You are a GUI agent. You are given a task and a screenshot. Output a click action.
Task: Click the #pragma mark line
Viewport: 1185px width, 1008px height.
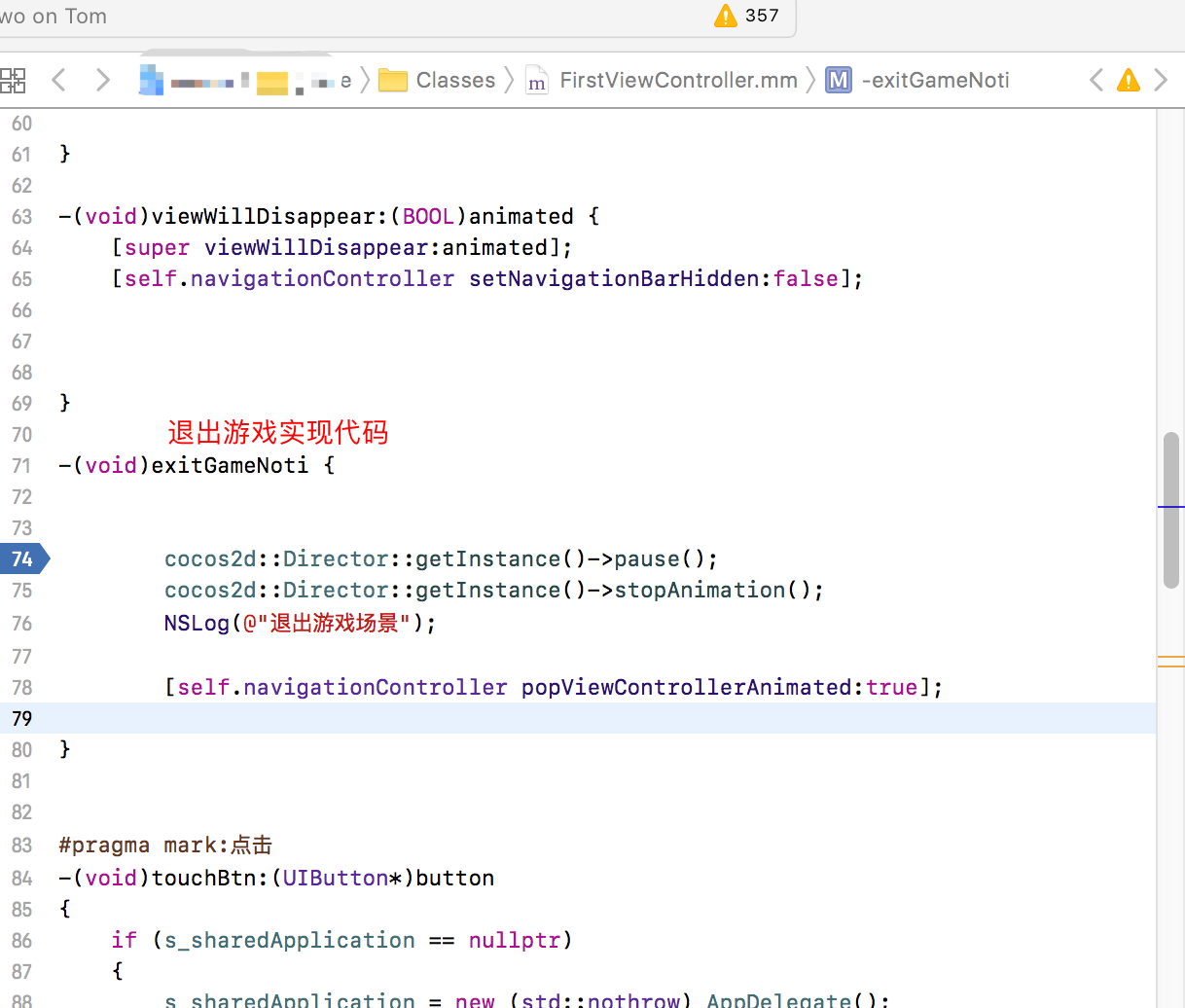165,845
